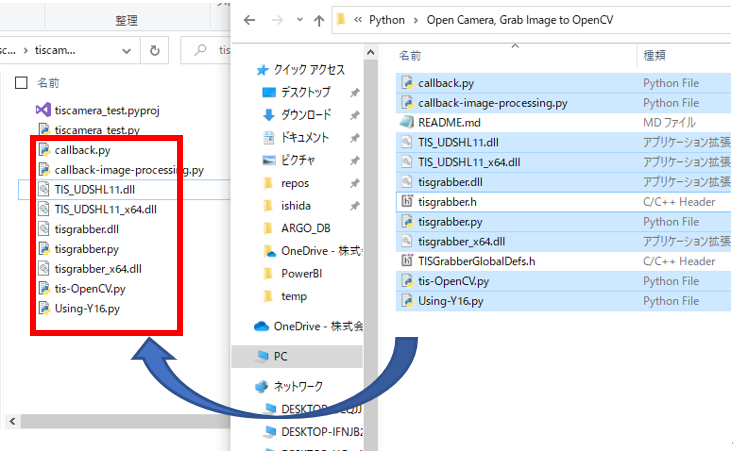Viewport: 733px width, 453px height.
Task: Open ARGO_DB folder icon
Action: [x=269, y=228]
